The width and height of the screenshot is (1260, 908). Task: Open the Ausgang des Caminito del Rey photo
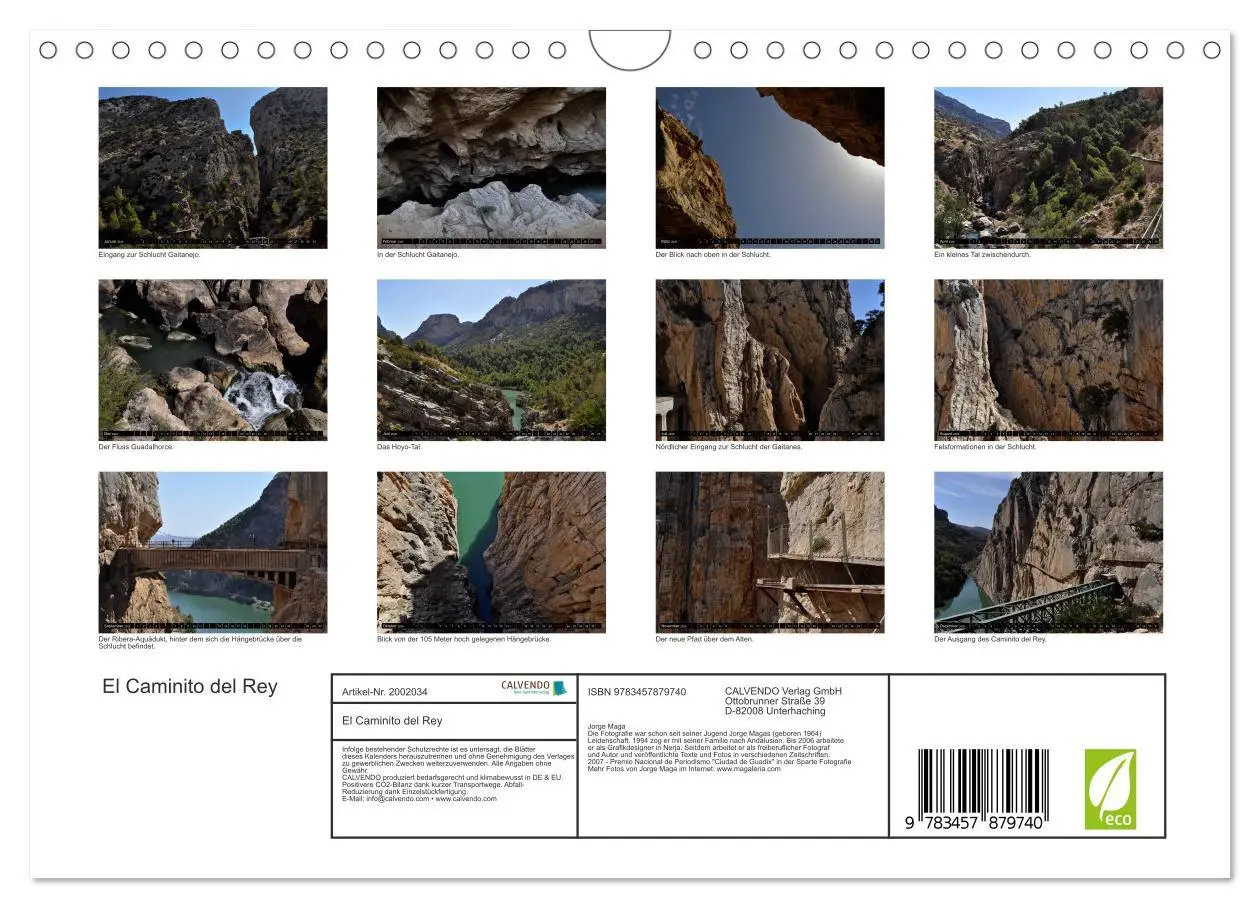click(x=1049, y=552)
